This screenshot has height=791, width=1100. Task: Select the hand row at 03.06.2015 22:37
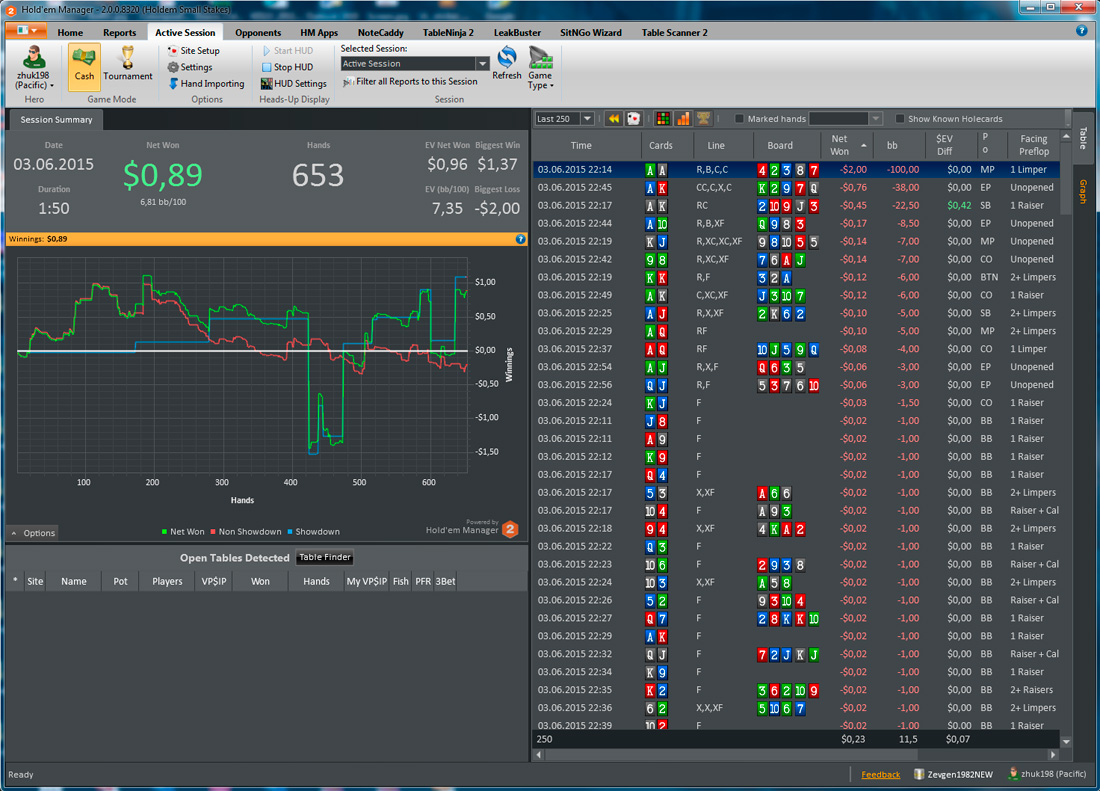[796, 349]
